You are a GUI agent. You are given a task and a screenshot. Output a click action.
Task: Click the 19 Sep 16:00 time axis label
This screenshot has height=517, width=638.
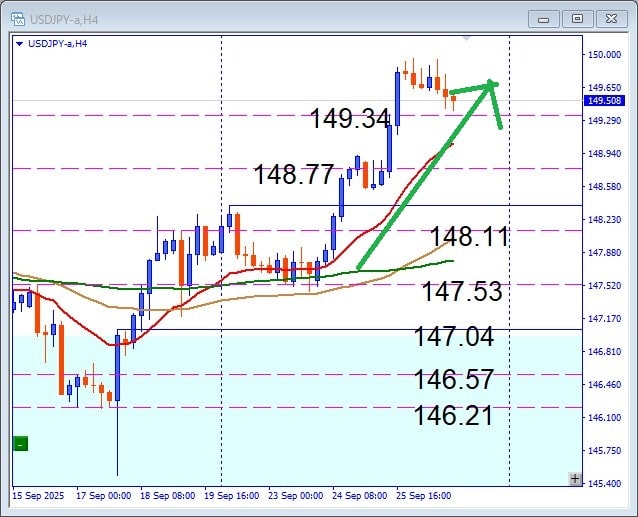coord(231,495)
